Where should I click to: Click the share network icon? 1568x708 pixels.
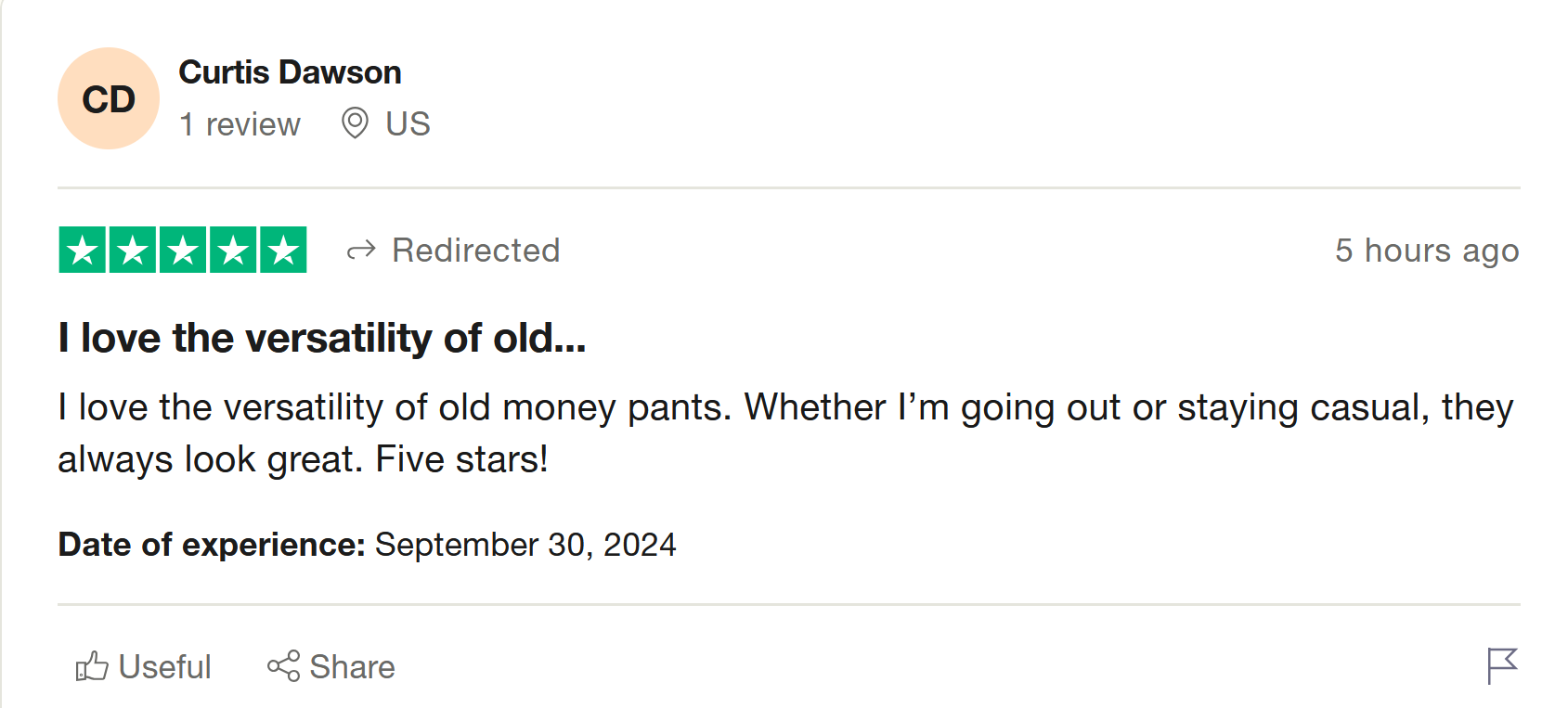tap(283, 666)
